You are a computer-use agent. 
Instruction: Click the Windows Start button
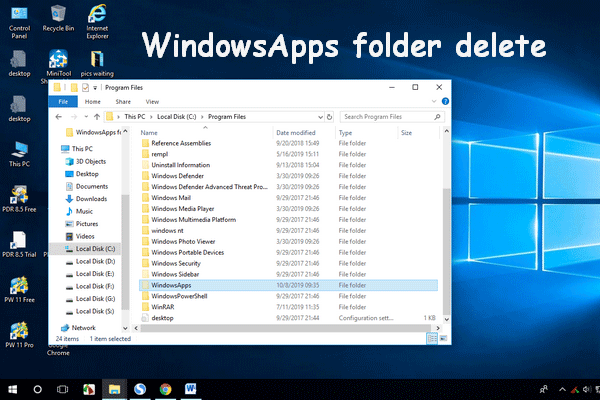[x=11, y=388]
